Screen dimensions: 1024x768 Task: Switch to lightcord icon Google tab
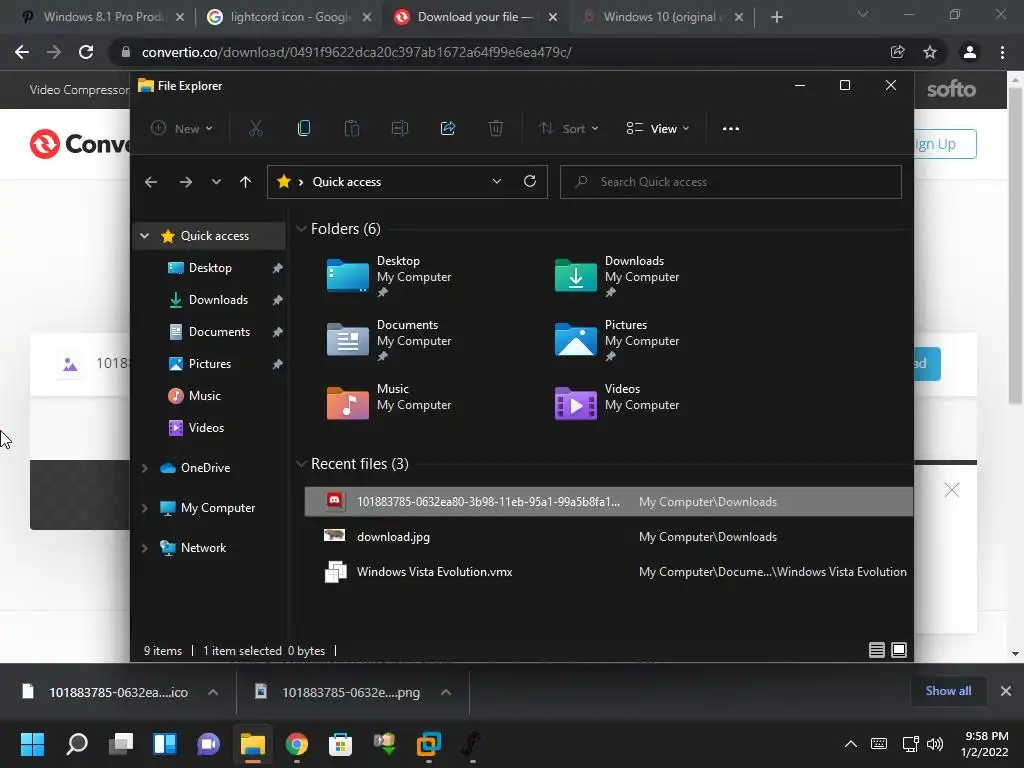click(289, 17)
